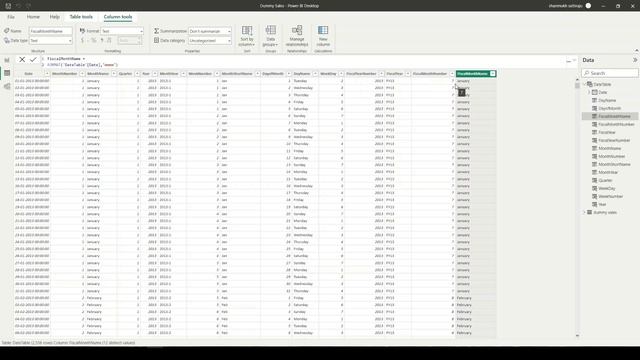This screenshot has width=640, height=360.
Task: Commit the formula with checkmark icon
Action: pyautogui.click(x=33, y=60)
